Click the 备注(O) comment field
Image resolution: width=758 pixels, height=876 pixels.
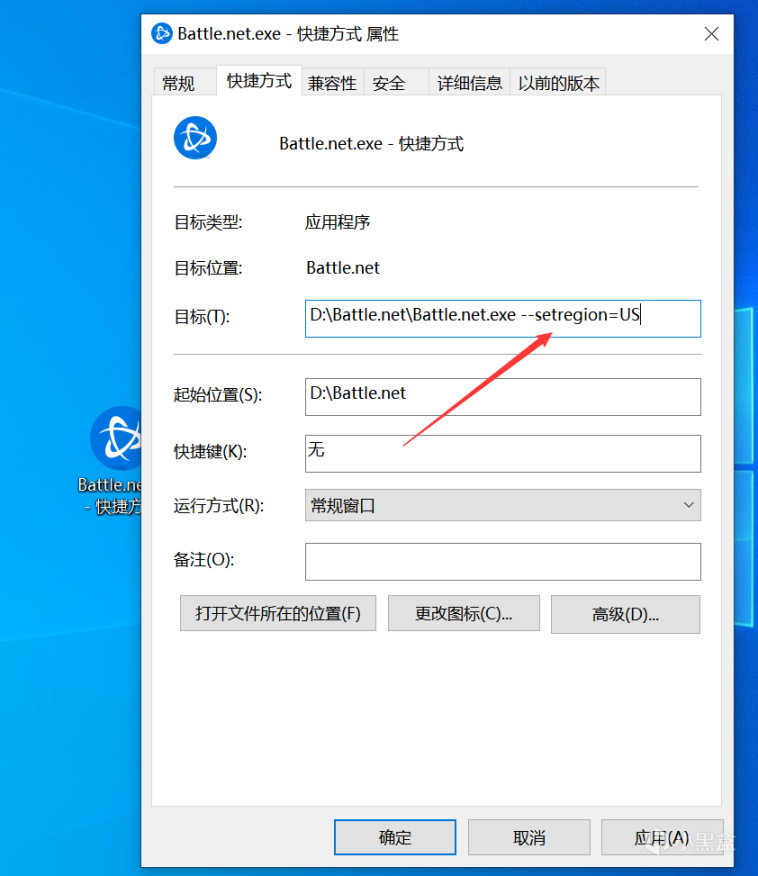pyautogui.click(x=503, y=561)
